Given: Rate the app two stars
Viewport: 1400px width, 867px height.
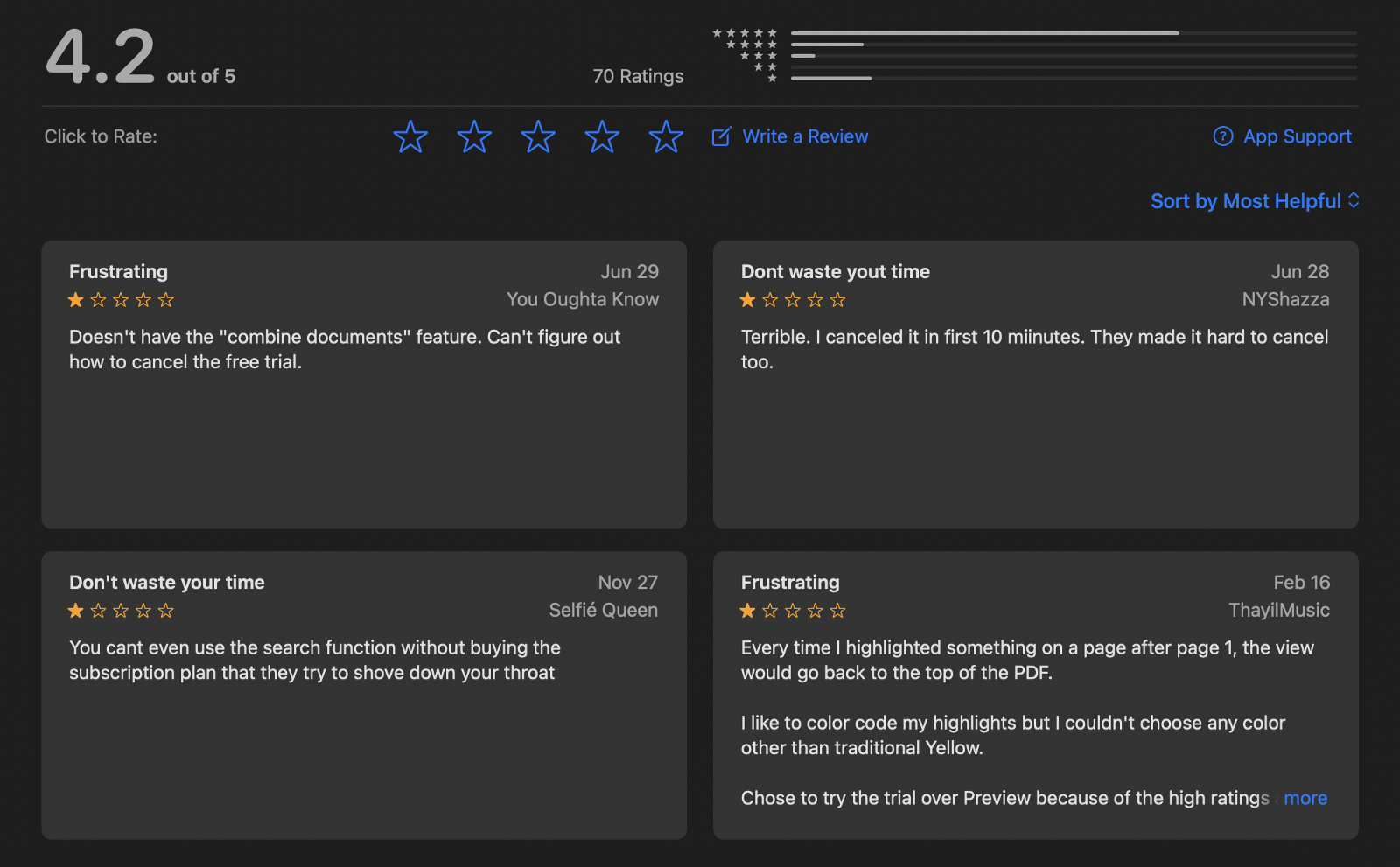Looking at the screenshot, I should click(474, 136).
